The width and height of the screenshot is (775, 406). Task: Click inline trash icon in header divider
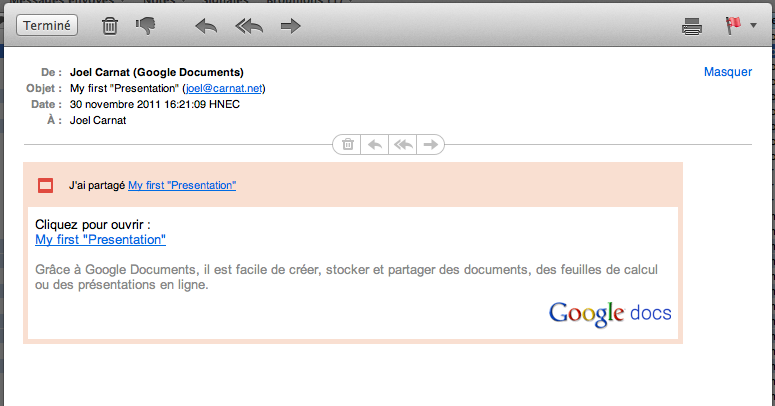(x=347, y=144)
